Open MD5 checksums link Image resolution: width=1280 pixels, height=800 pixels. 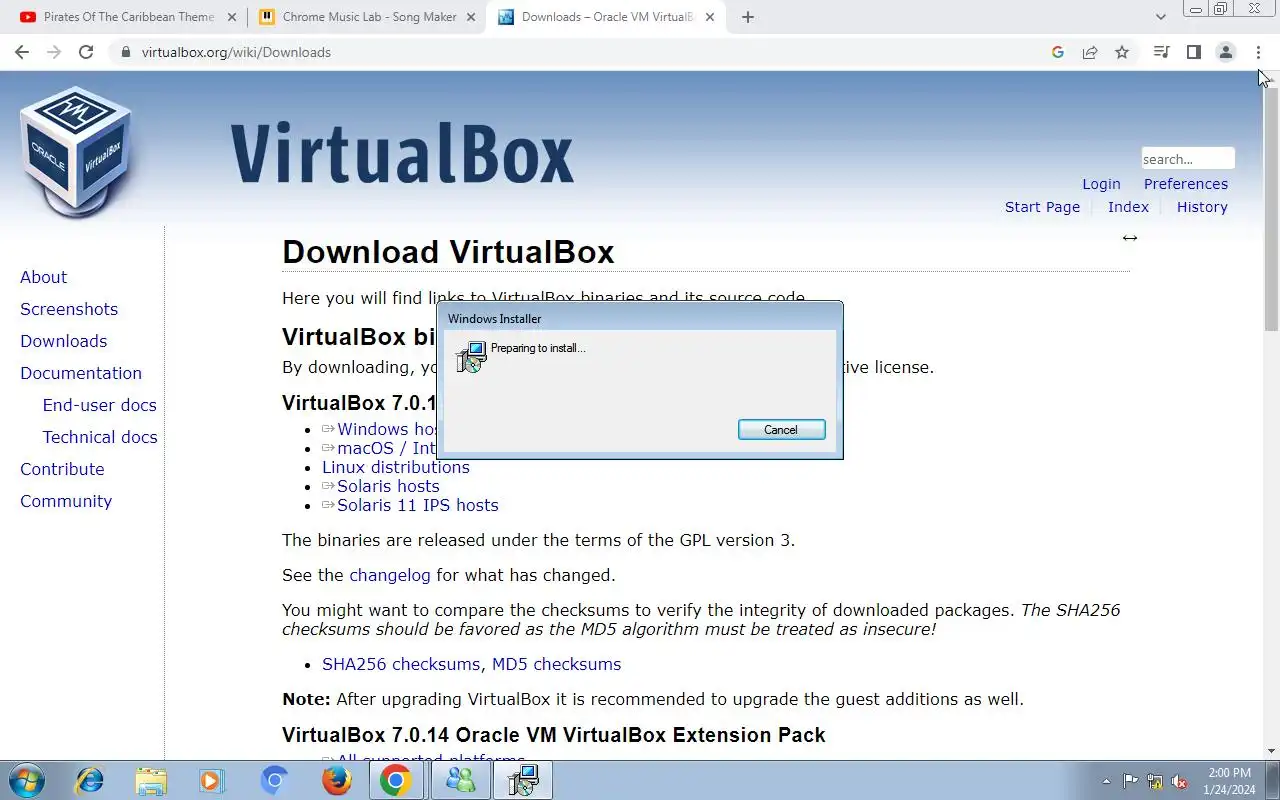click(x=556, y=664)
